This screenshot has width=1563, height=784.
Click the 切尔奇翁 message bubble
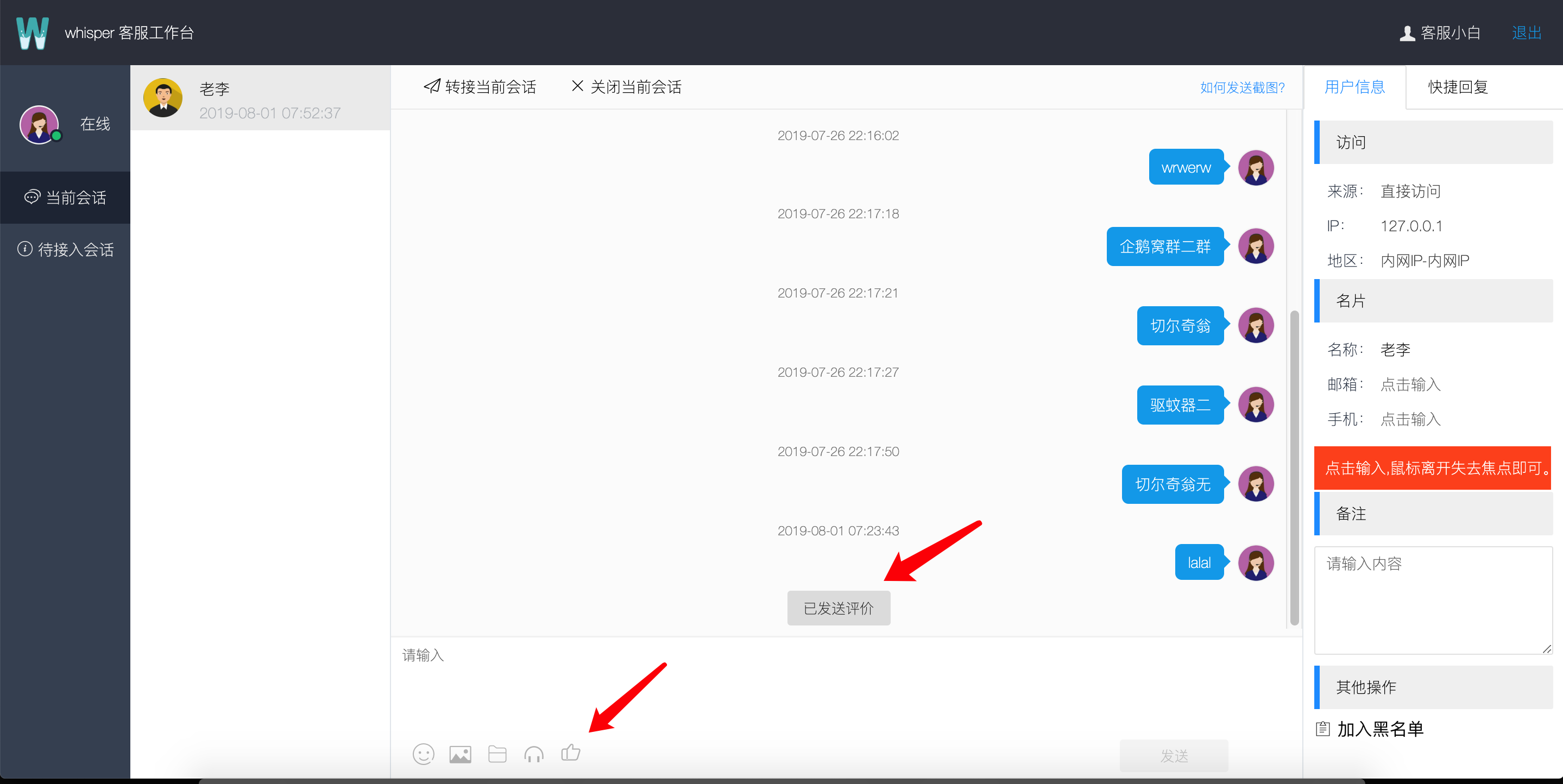[1180, 326]
